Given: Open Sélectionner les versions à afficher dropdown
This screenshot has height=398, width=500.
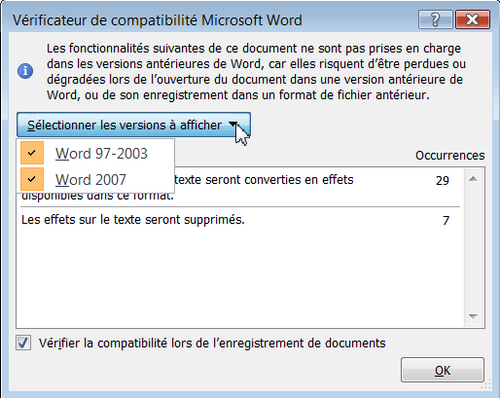Looking at the screenshot, I should (x=134, y=125).
